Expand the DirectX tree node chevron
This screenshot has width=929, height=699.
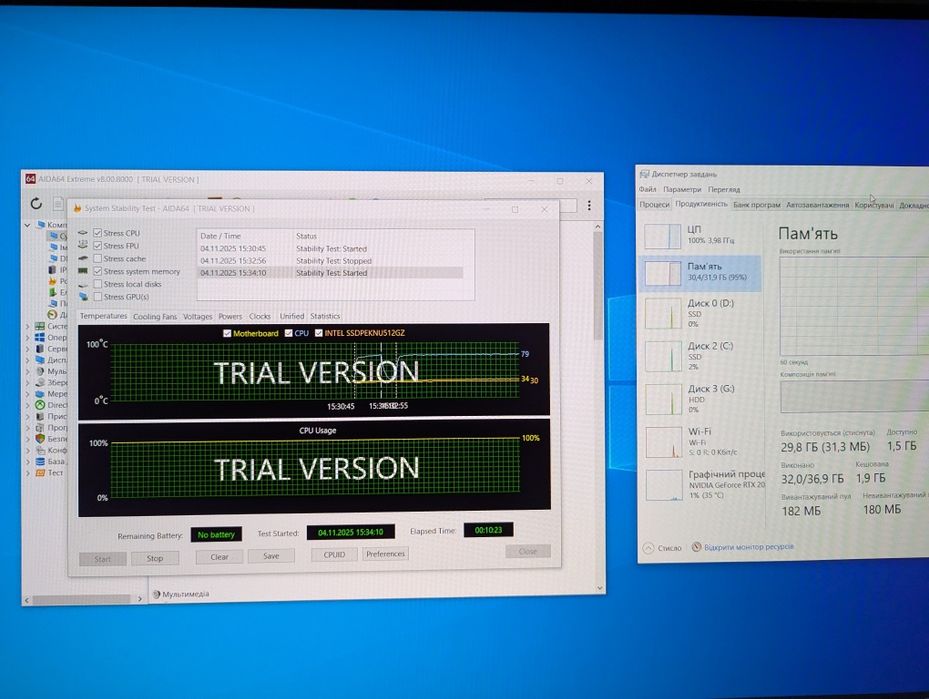(x=27, y=405)
